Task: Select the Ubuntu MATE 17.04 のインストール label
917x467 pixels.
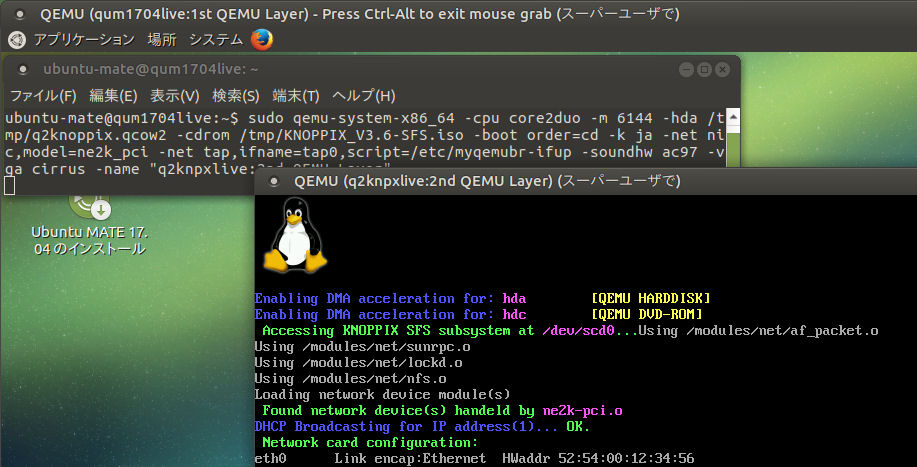Action: click(x=89, y=240)
